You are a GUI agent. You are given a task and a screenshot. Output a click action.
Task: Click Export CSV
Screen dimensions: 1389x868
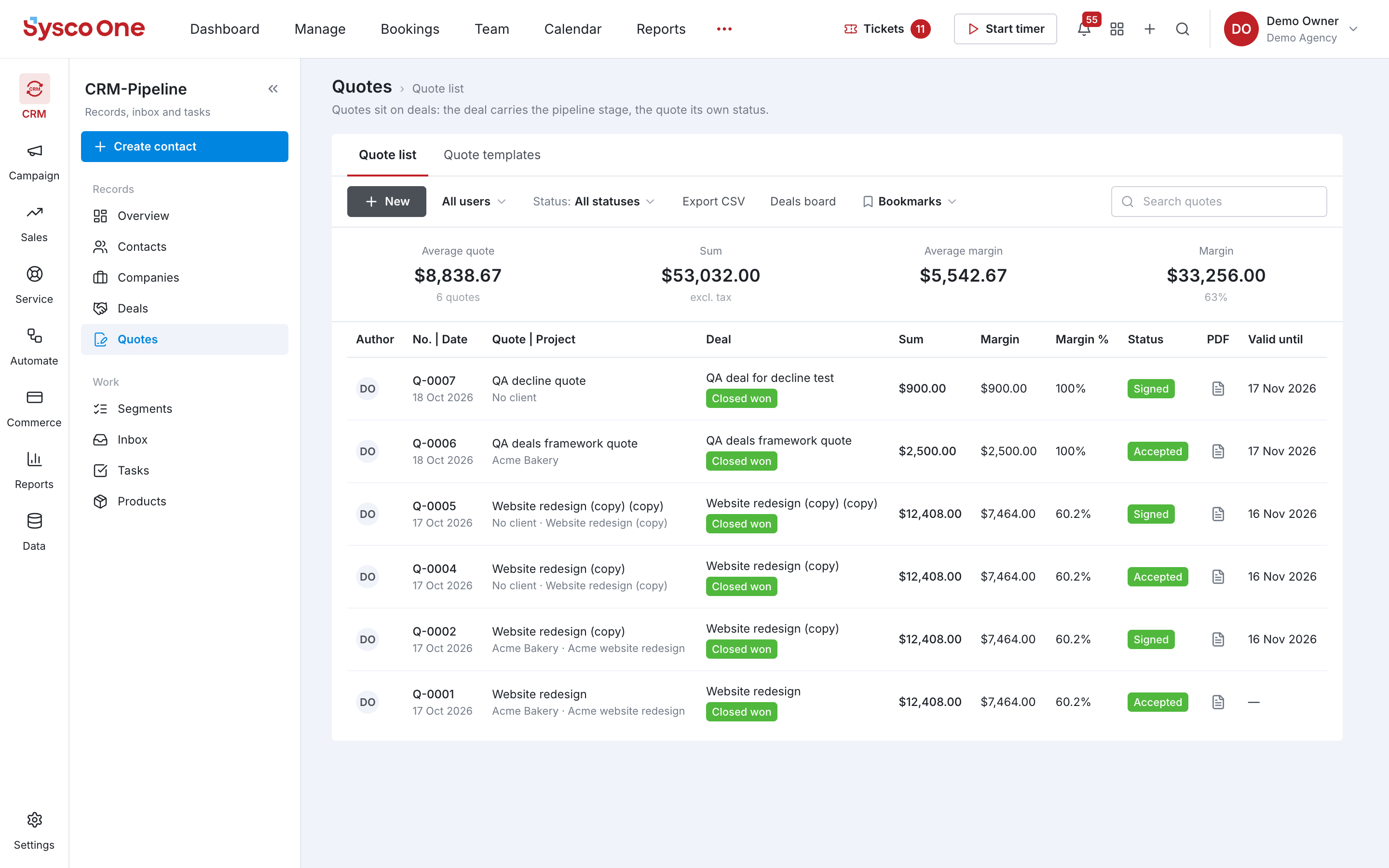pyautogui.click(x=713, y=202)
